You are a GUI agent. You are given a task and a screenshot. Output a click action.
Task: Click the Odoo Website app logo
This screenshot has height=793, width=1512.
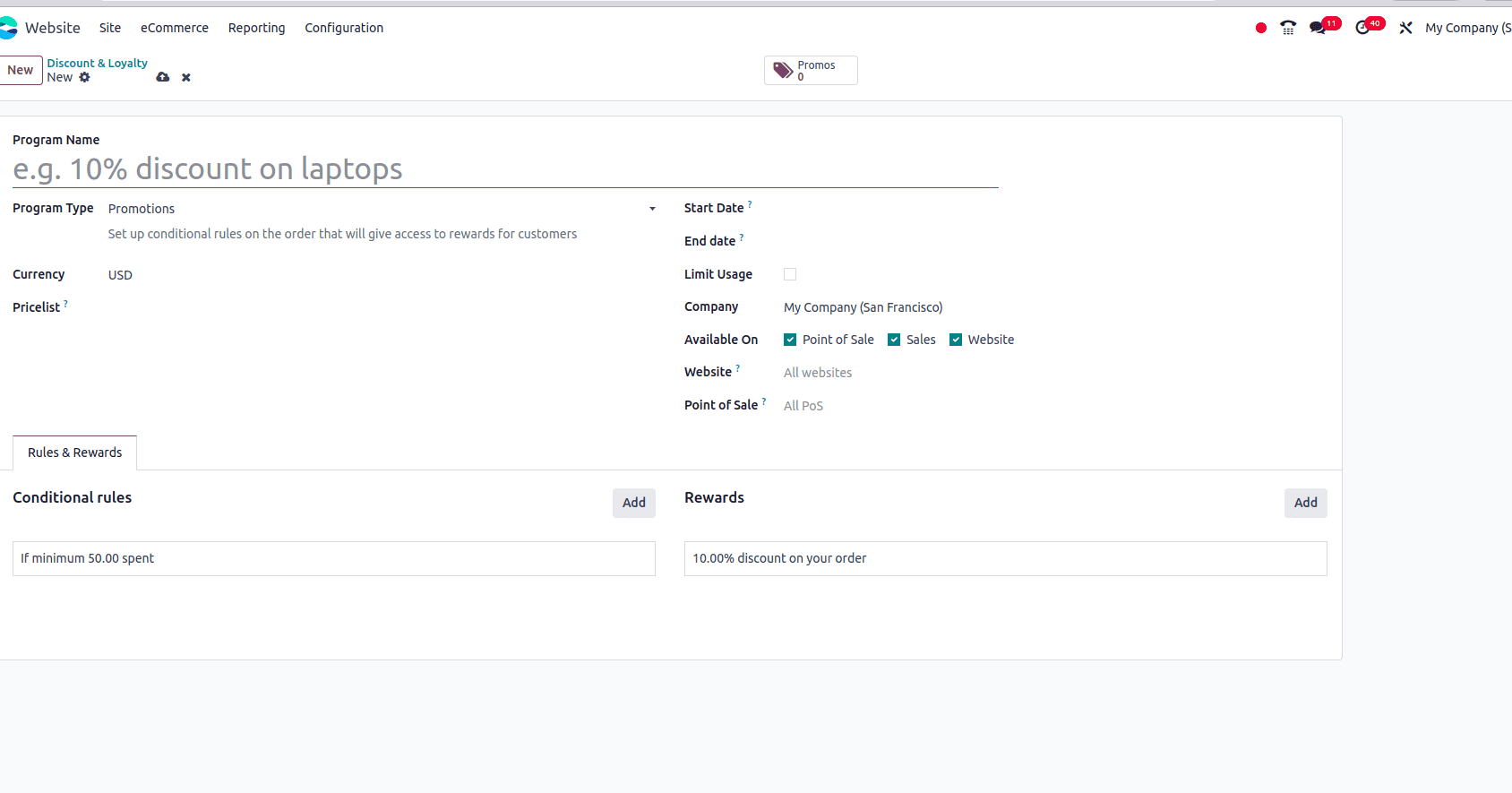coord(8,28)
